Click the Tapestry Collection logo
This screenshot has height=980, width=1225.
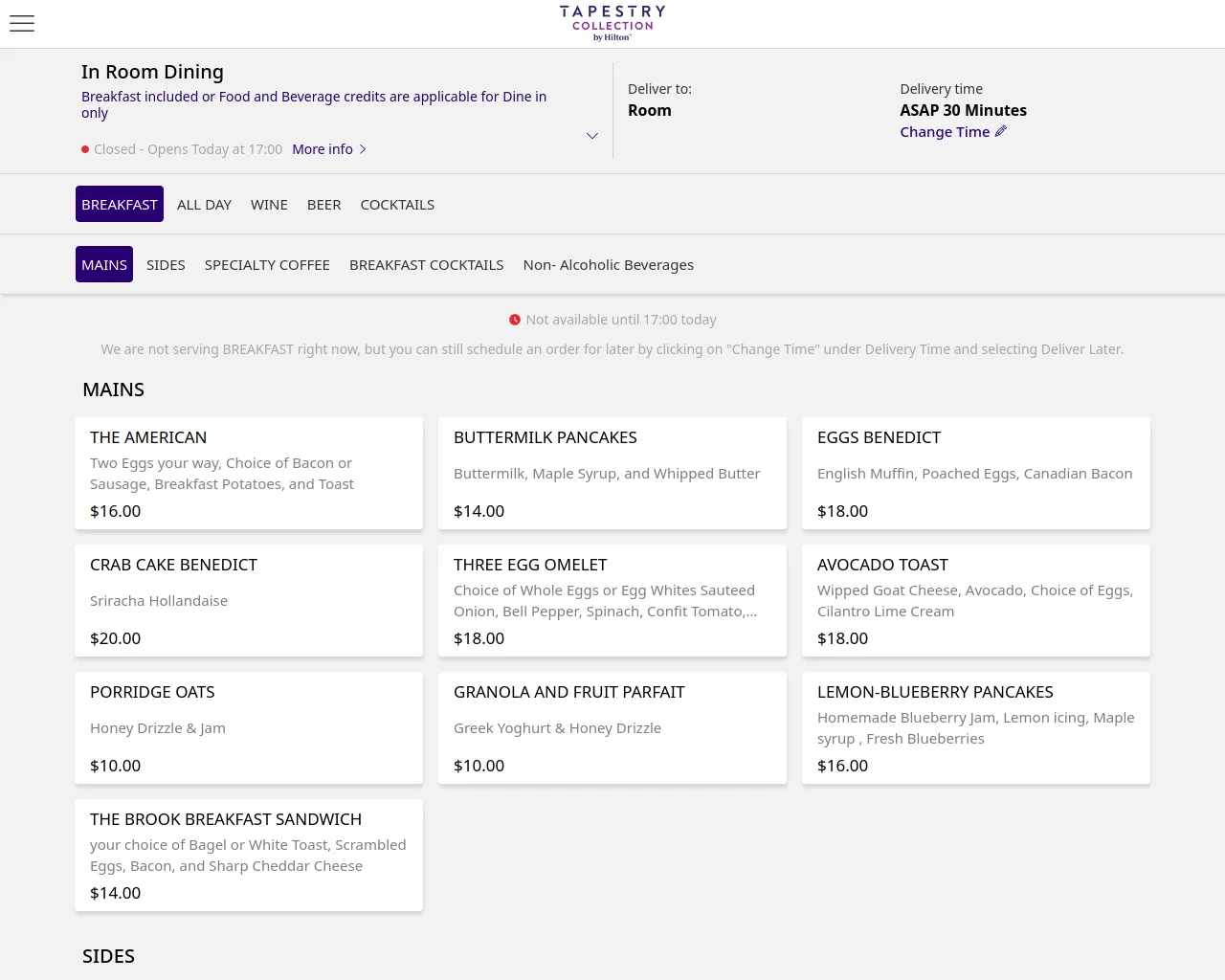(612, 23)
